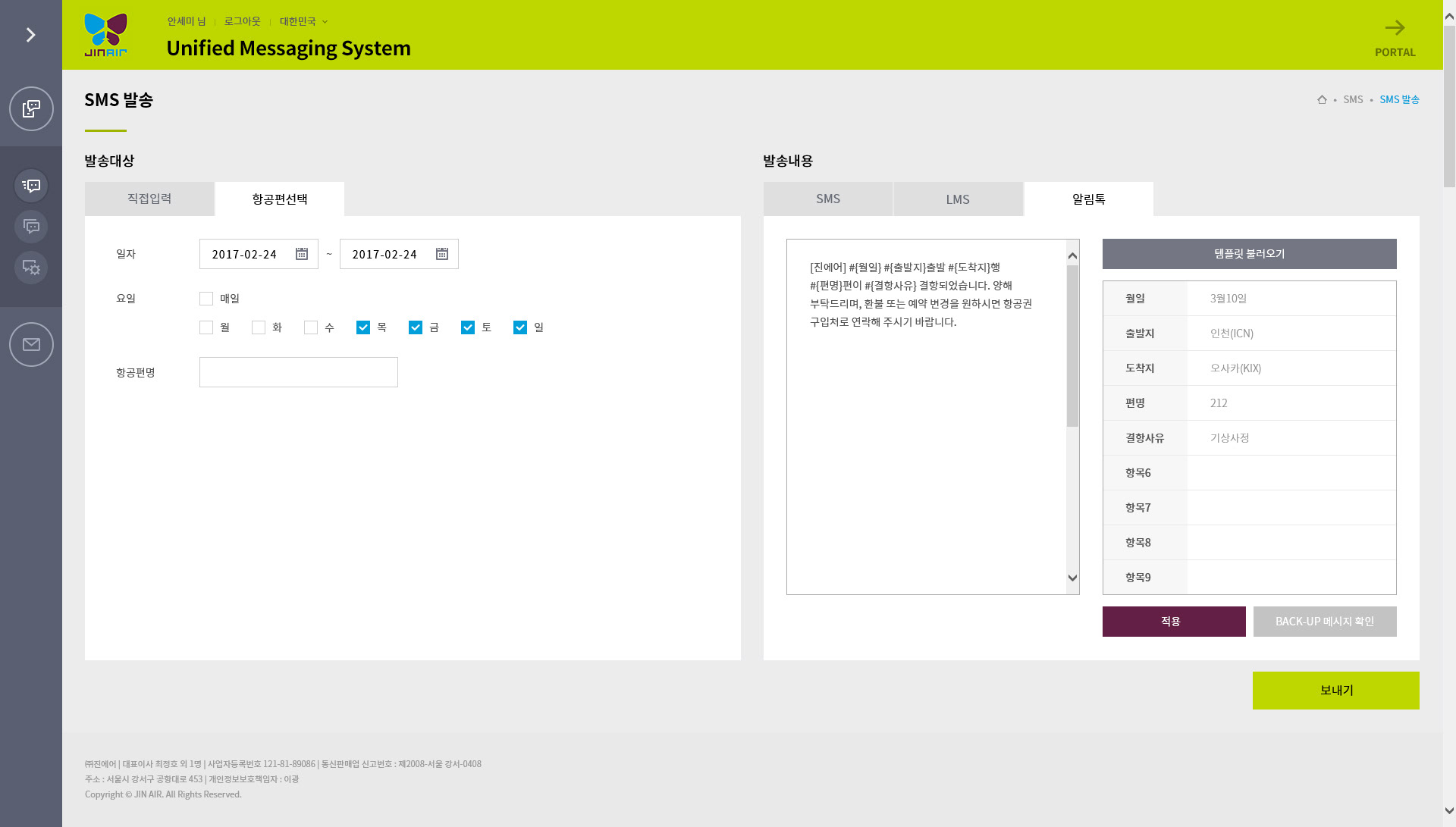The image size is (1456, 827).
Task: Click the 발송내용 section heading
Action: (x=788, y=161)
